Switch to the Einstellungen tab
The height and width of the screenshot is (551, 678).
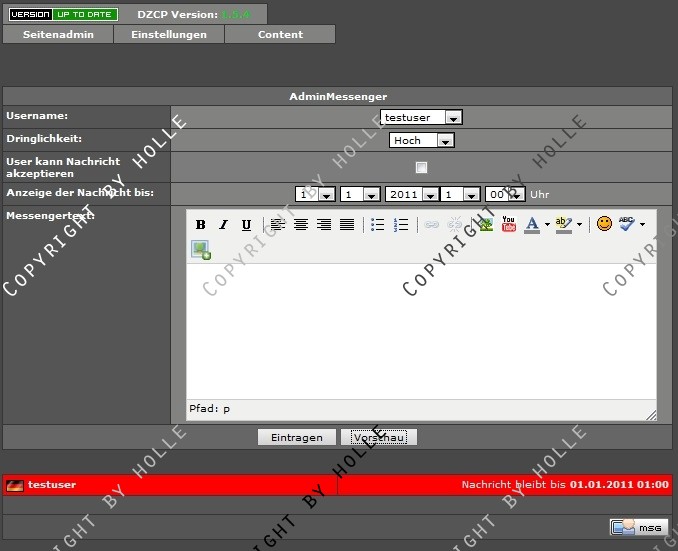(169, 34)
